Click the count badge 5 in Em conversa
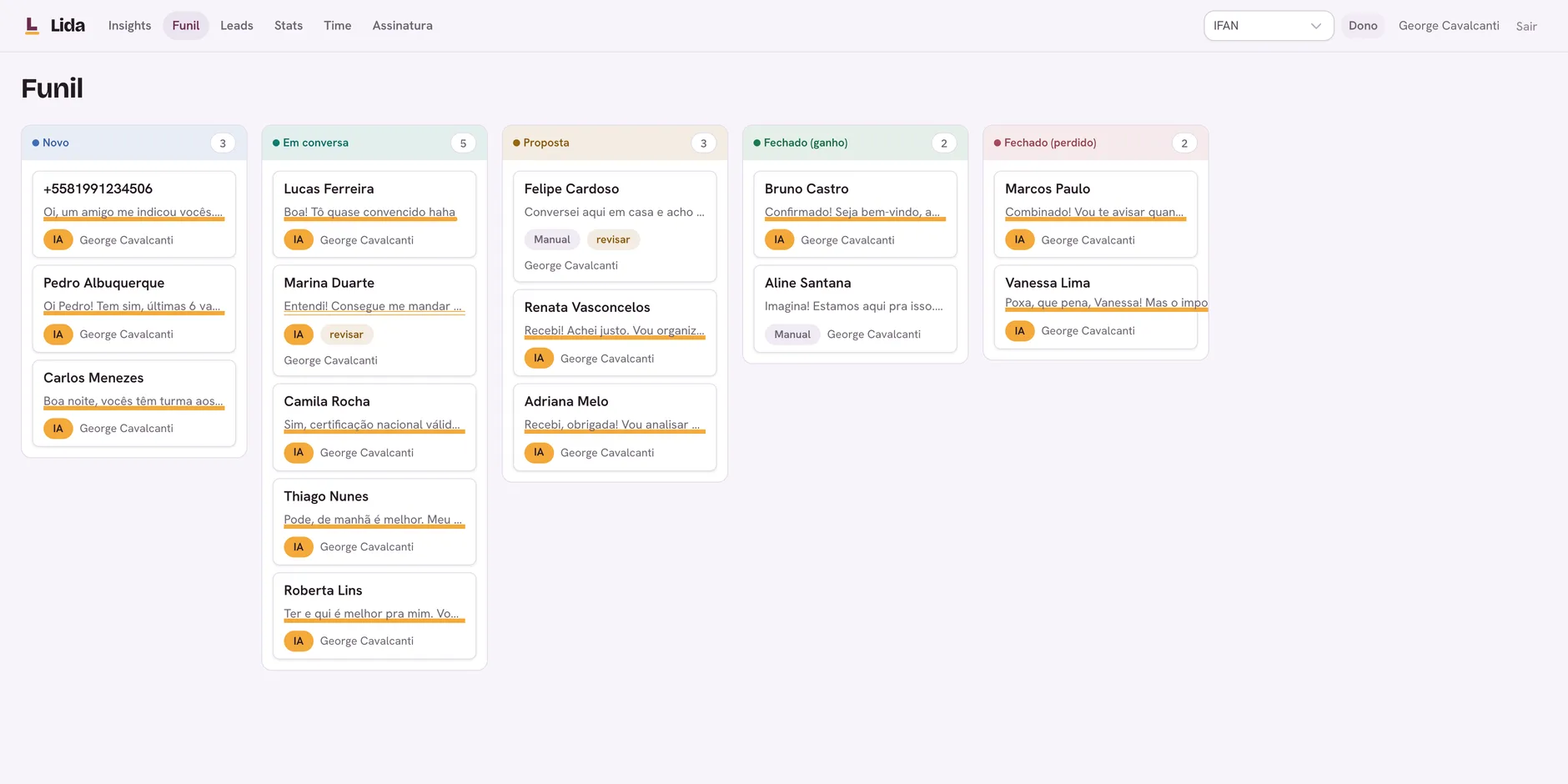 pos(463,143)
